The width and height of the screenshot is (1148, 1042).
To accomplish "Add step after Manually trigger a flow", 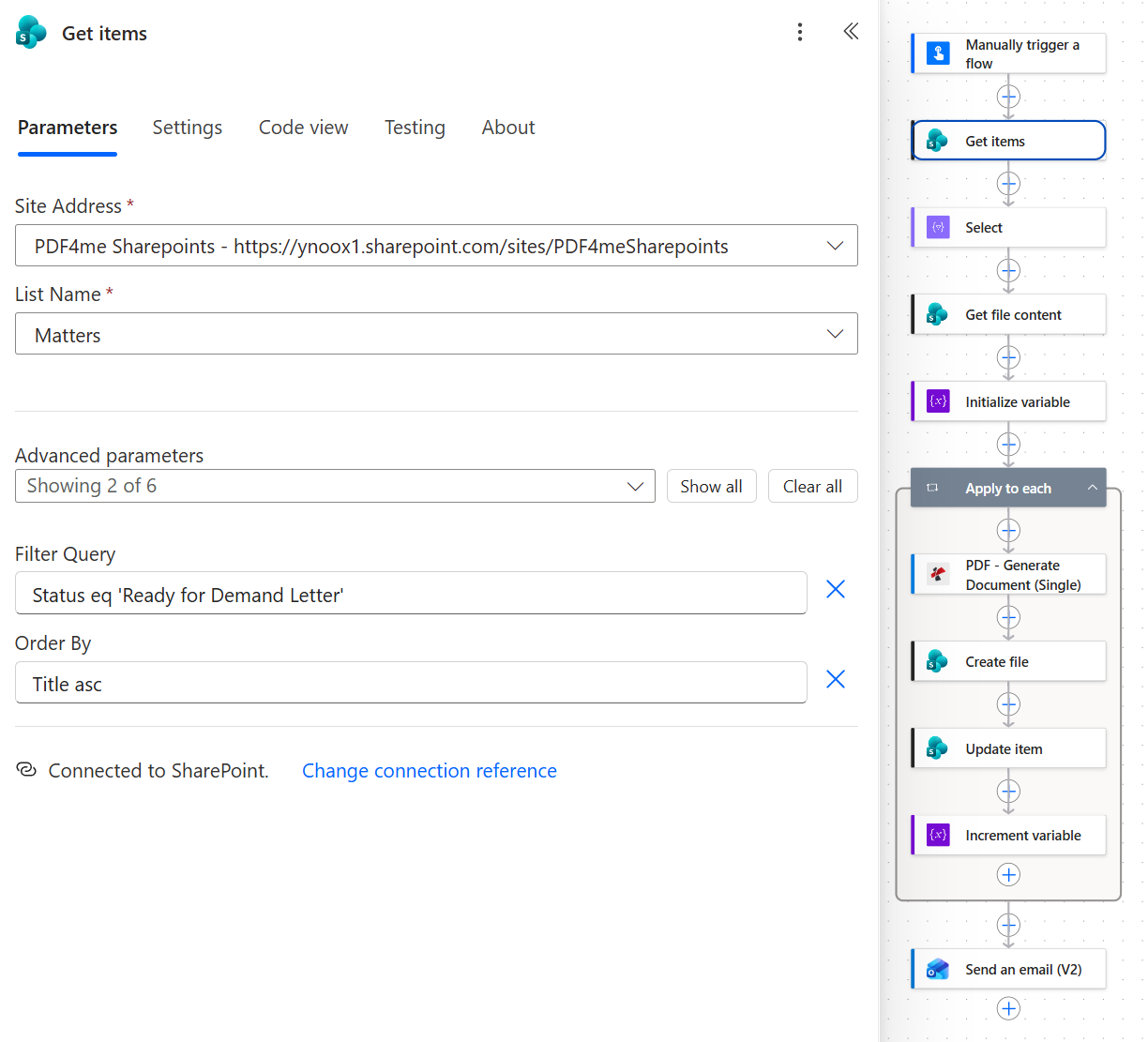I will click(1008, 97).
